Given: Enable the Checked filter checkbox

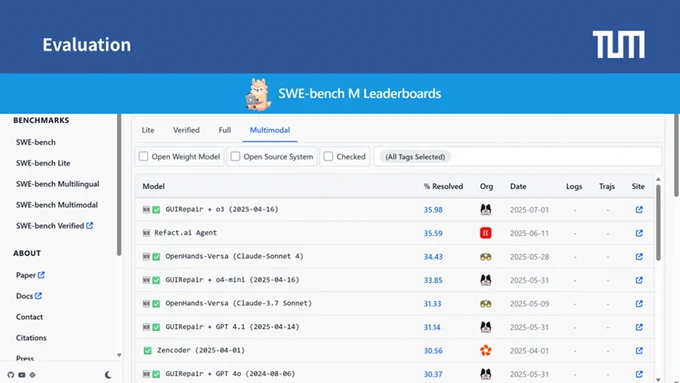Looking at the screenshot, I should [x=328, y=156].
